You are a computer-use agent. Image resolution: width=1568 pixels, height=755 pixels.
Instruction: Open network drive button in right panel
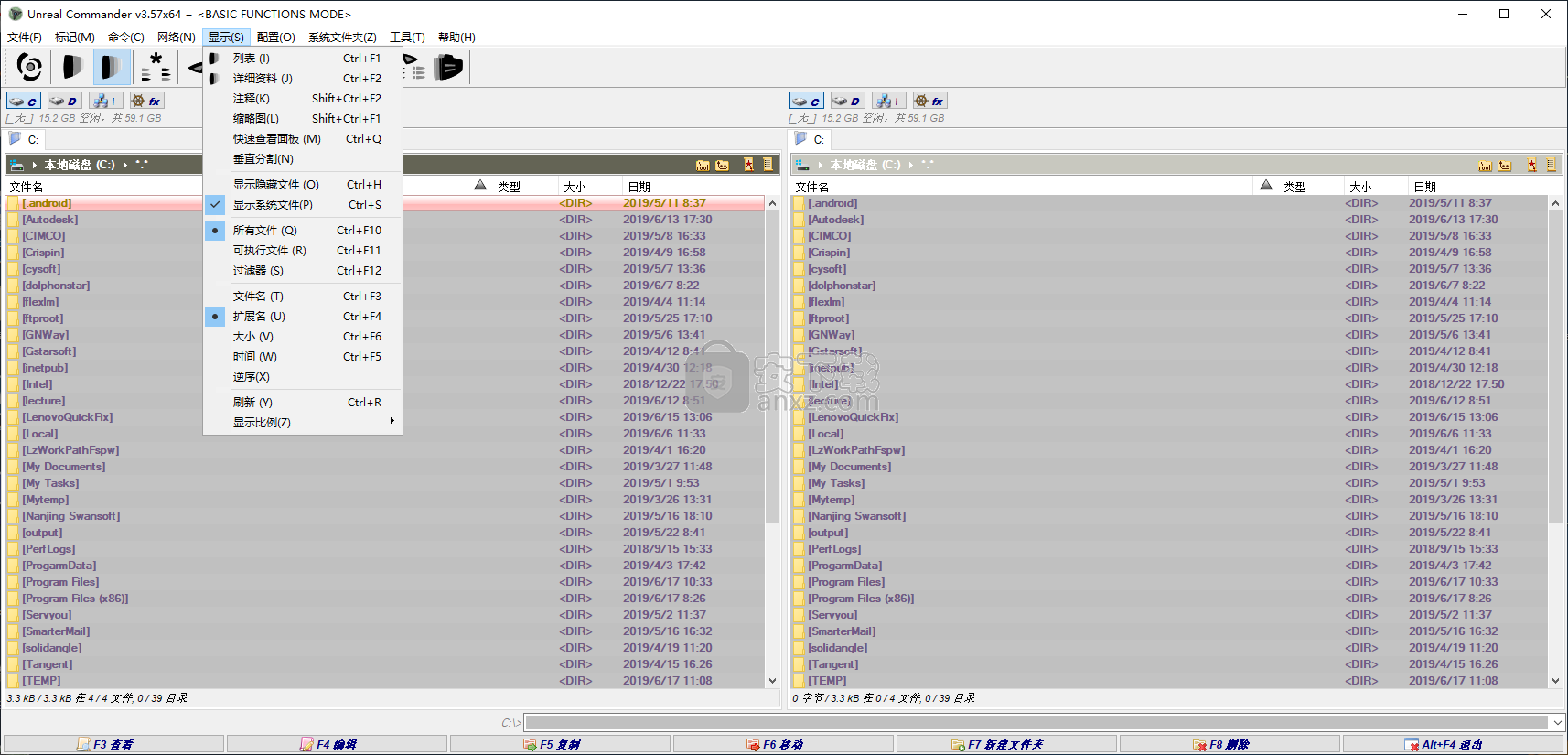point(888,101)
